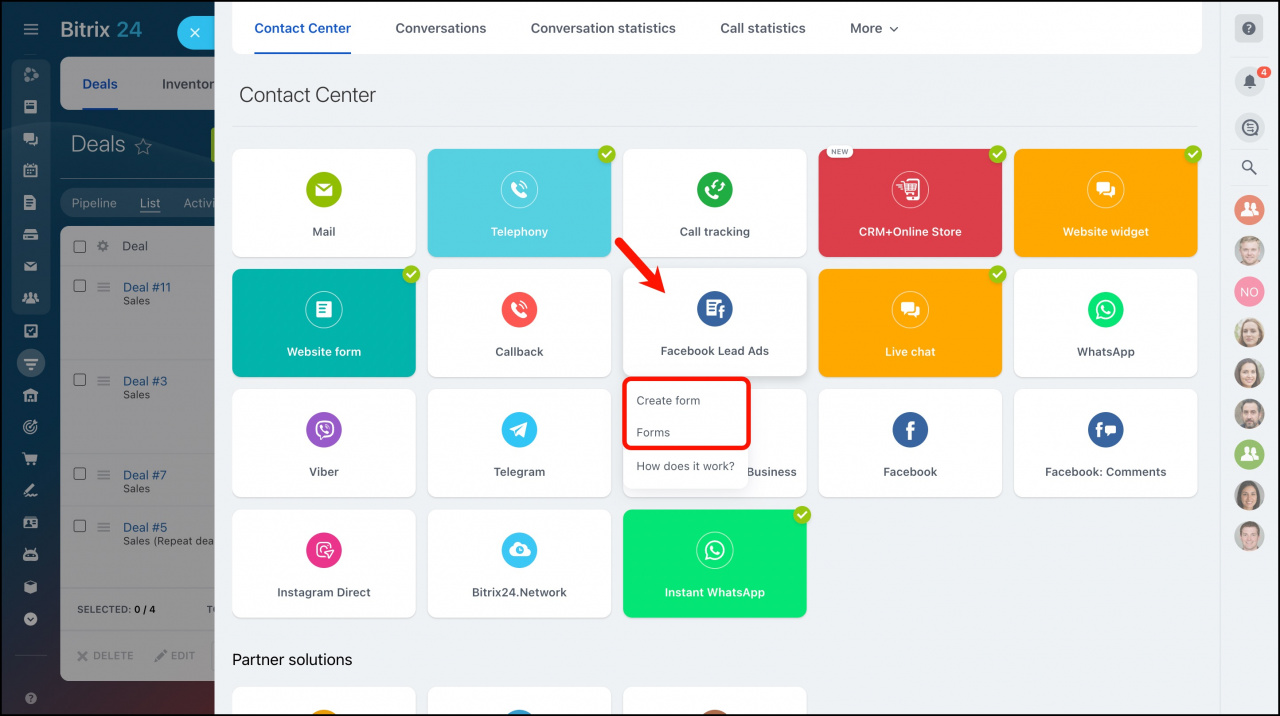Tick the checkbox for Deal #7
The width and height of the screenshot is (1280, 716).
coord(80,474)
